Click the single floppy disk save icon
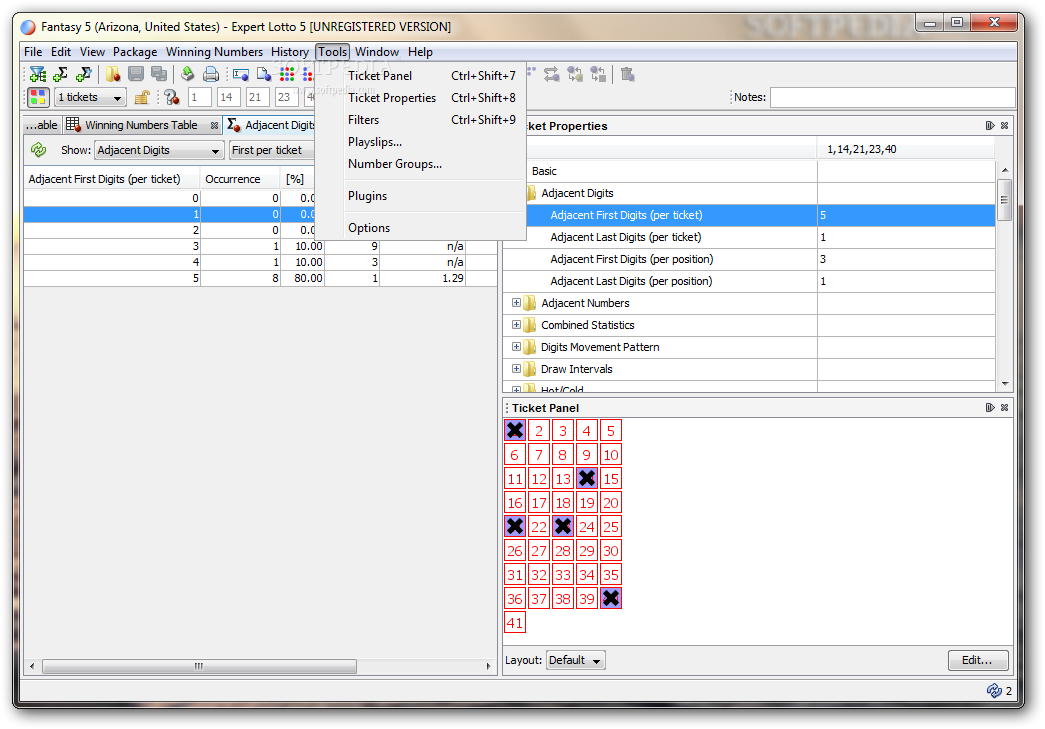The height and width of the screenshot is (729, 1045). 136,75
